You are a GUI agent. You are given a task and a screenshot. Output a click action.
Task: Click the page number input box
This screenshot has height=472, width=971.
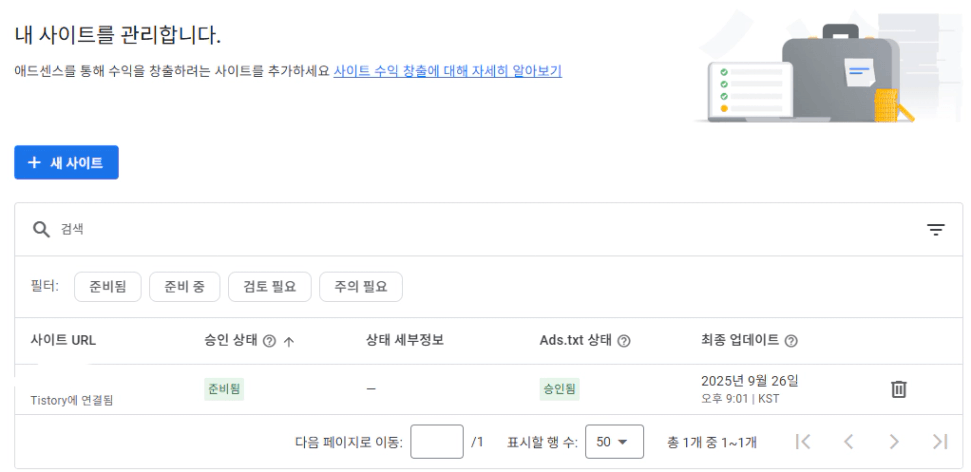(x=437, y=441)
